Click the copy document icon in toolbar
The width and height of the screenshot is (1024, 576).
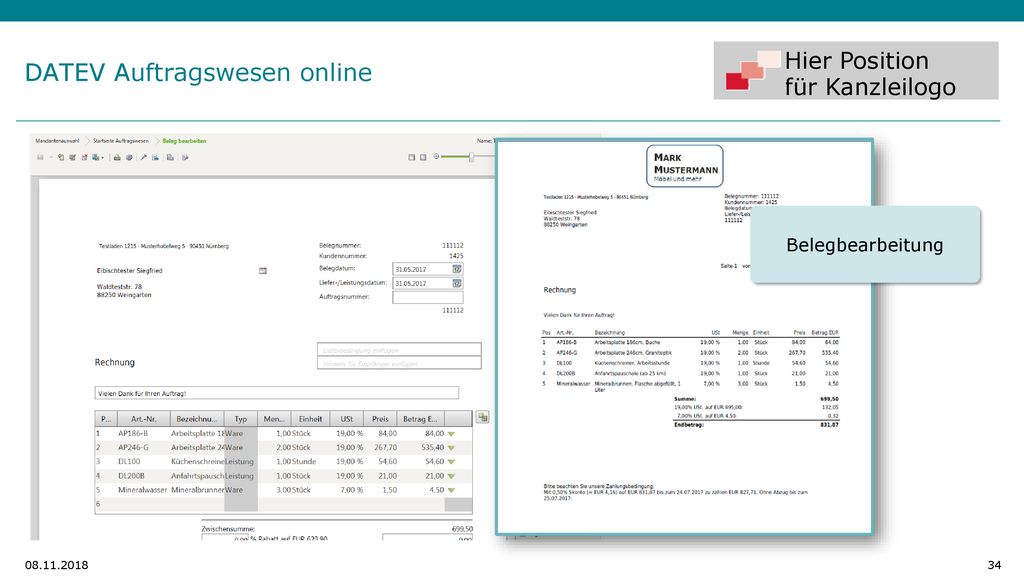170,157
